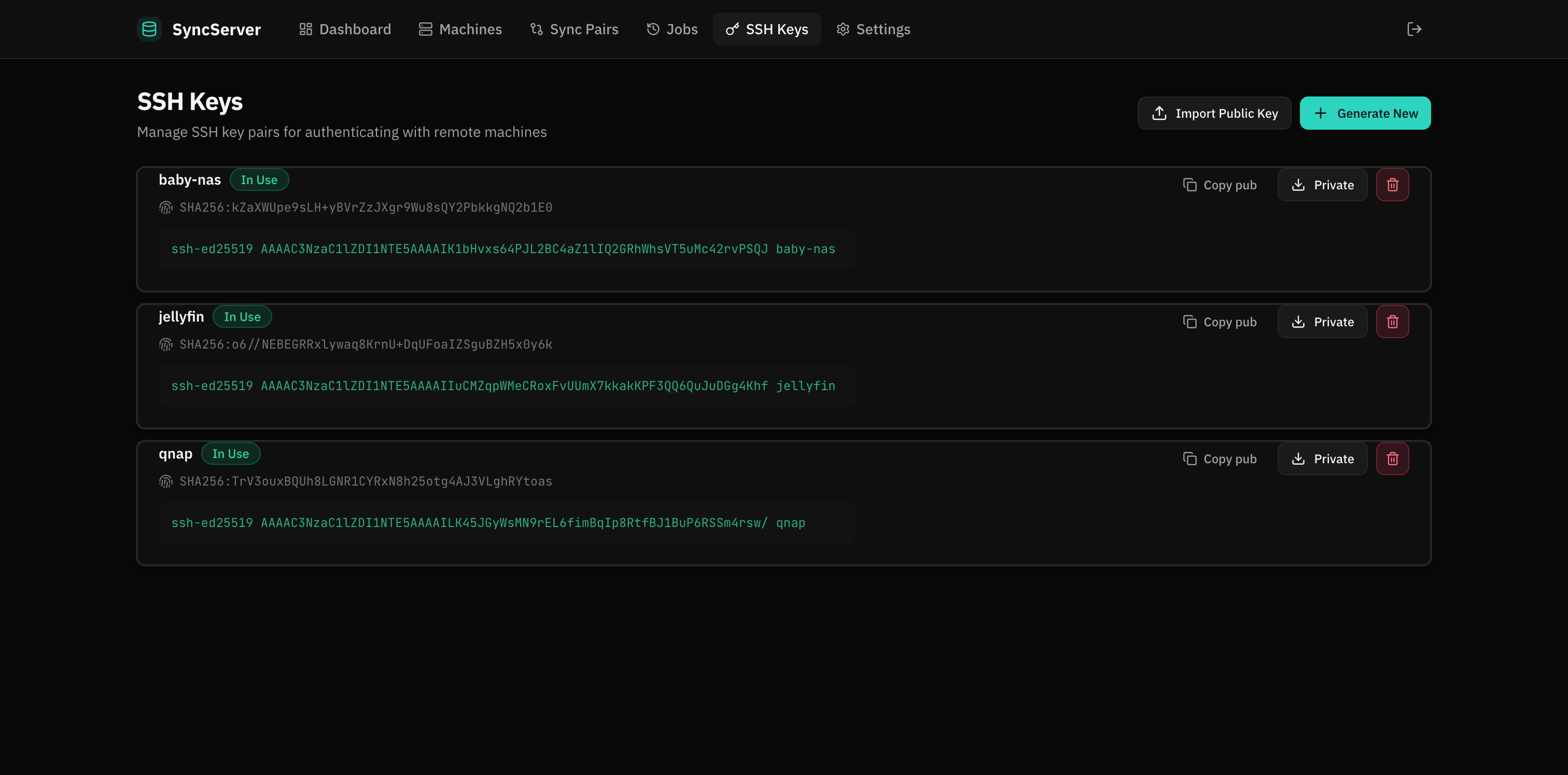Download private key for jellyfin
This screenshot has height=775, width=1568.
pyautogui.click(x=1322, y=322)
